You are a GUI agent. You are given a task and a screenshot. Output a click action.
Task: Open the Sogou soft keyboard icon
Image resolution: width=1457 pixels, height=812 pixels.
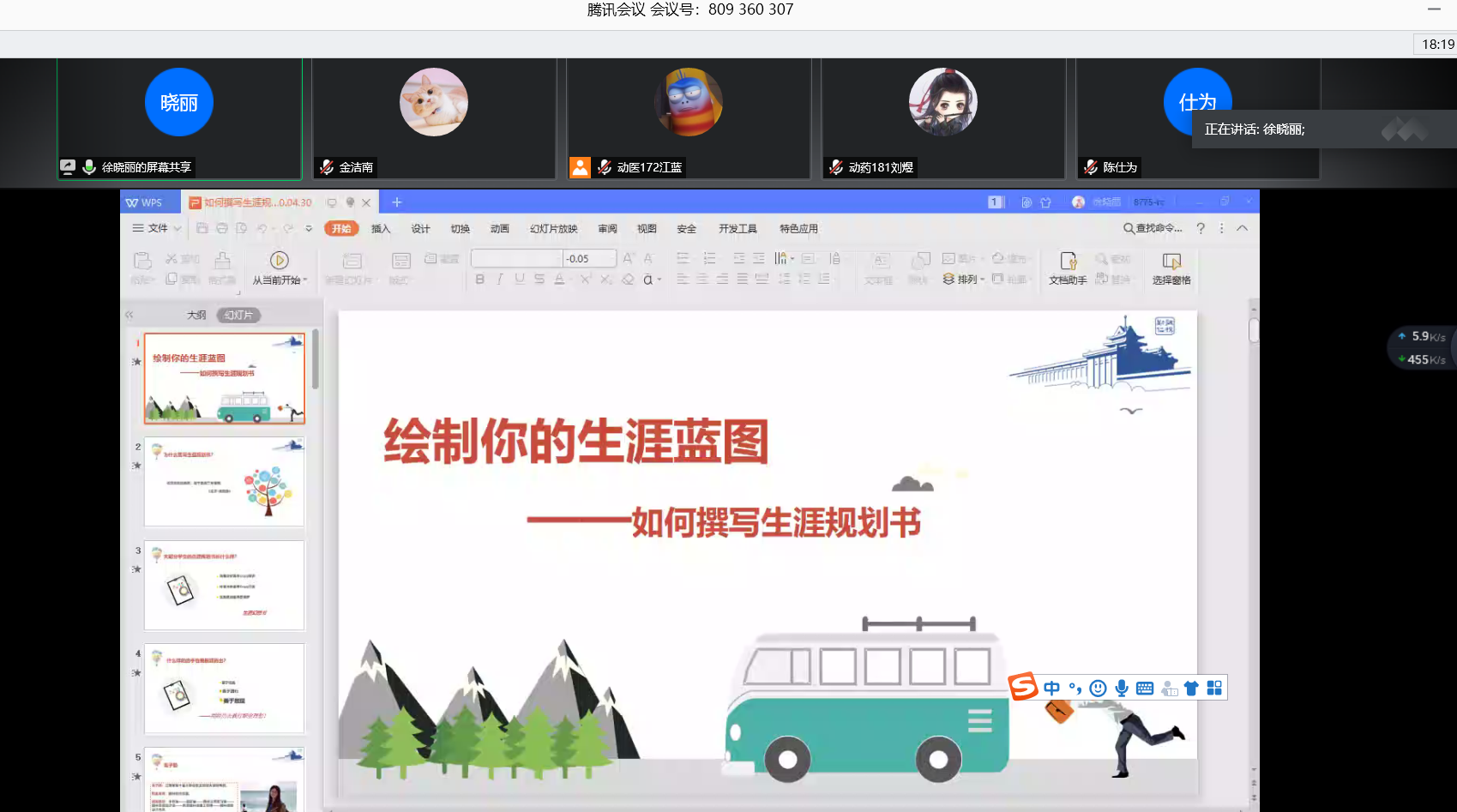[x=1144, y=688]
